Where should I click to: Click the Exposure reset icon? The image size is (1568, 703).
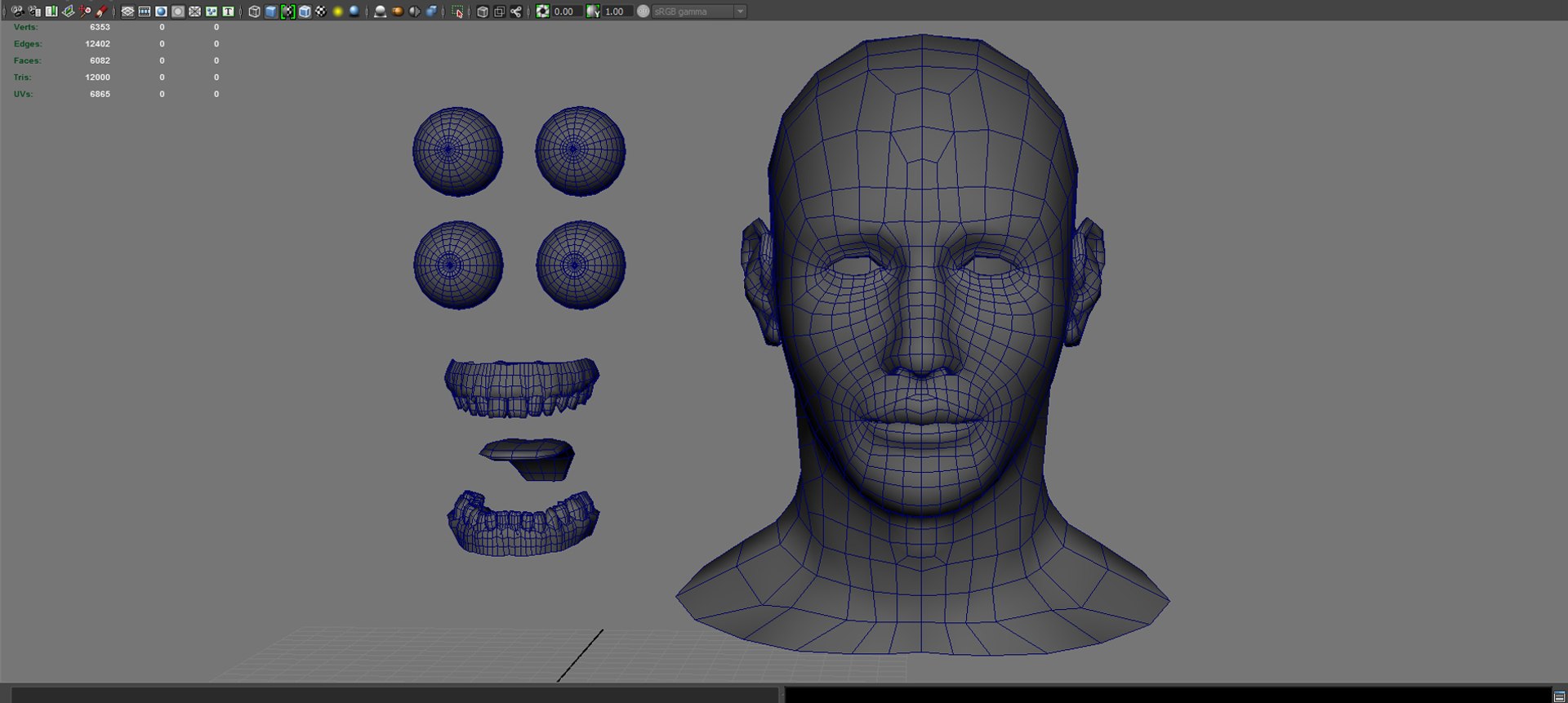(542, 11)
